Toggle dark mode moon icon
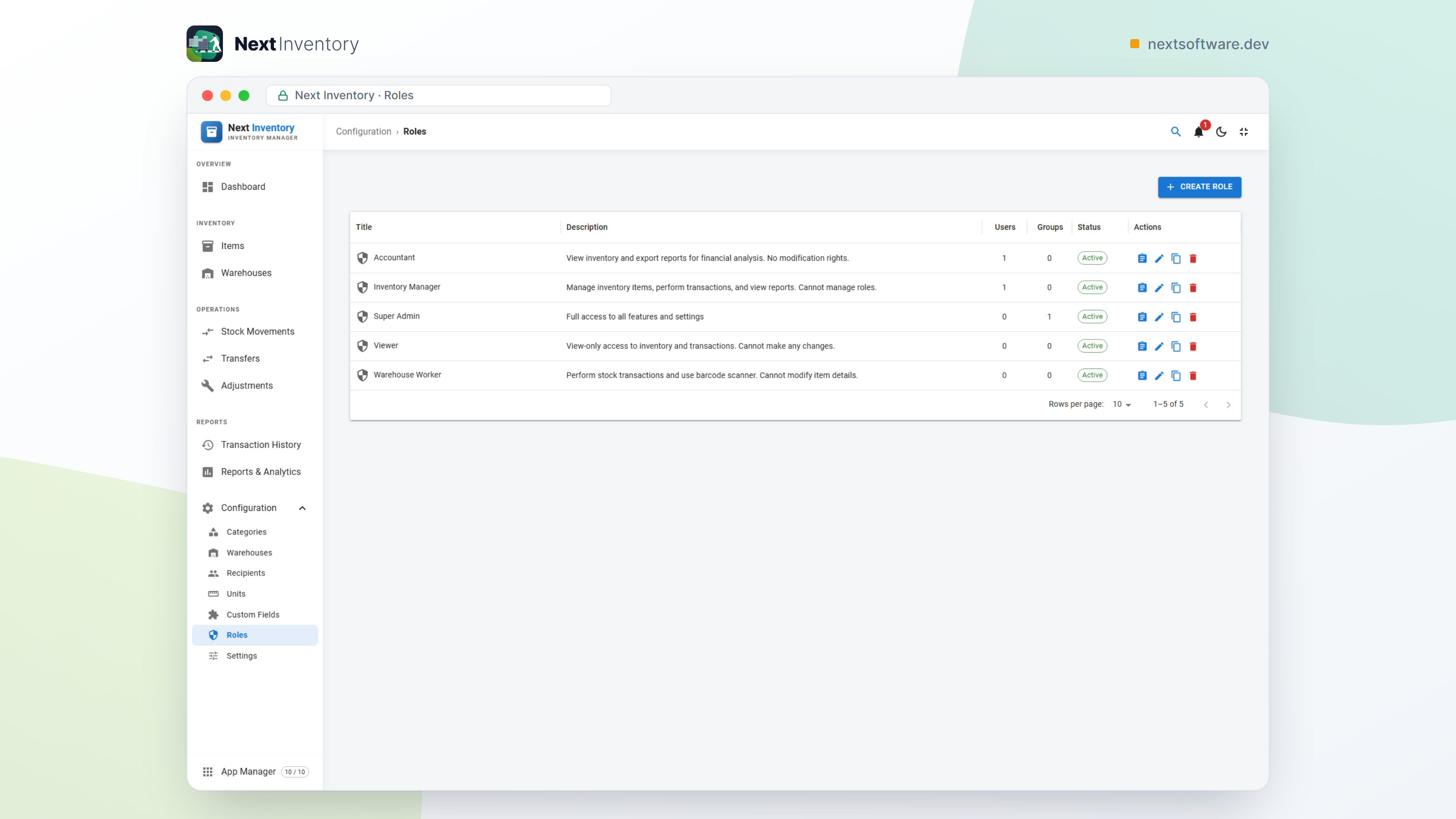 point(1221,131)
